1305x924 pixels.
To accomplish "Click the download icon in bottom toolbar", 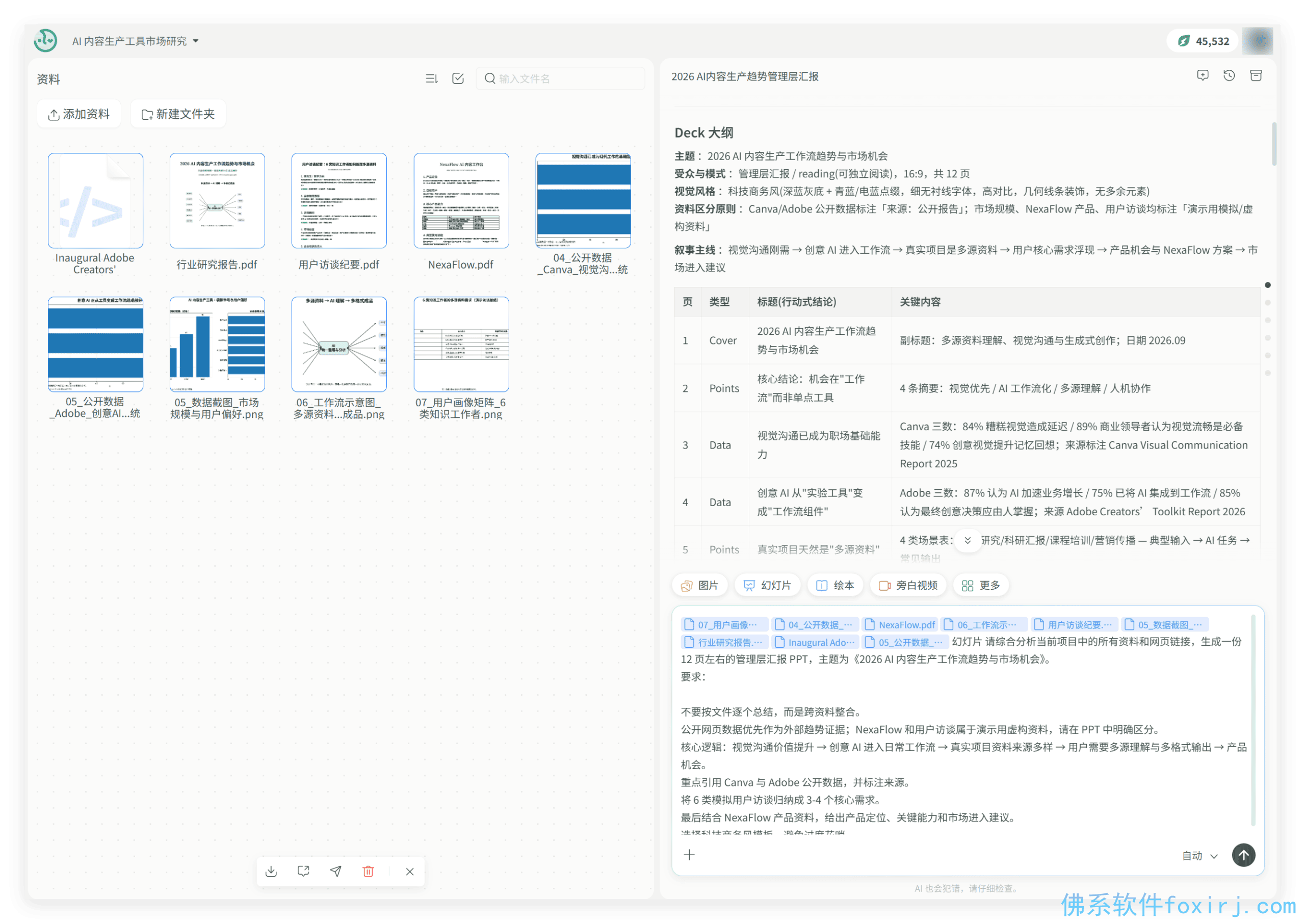I will click(x=271, y=871).
